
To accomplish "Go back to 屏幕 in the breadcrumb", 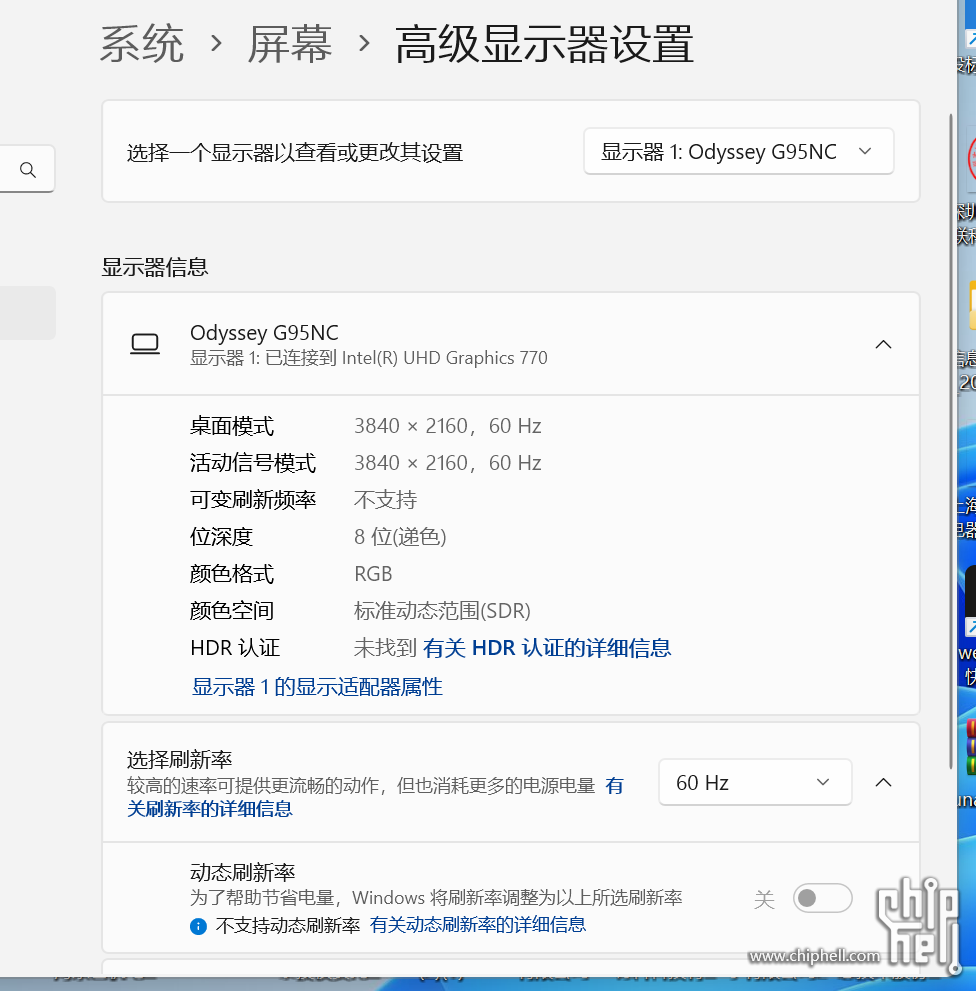I will pos(290,44).
